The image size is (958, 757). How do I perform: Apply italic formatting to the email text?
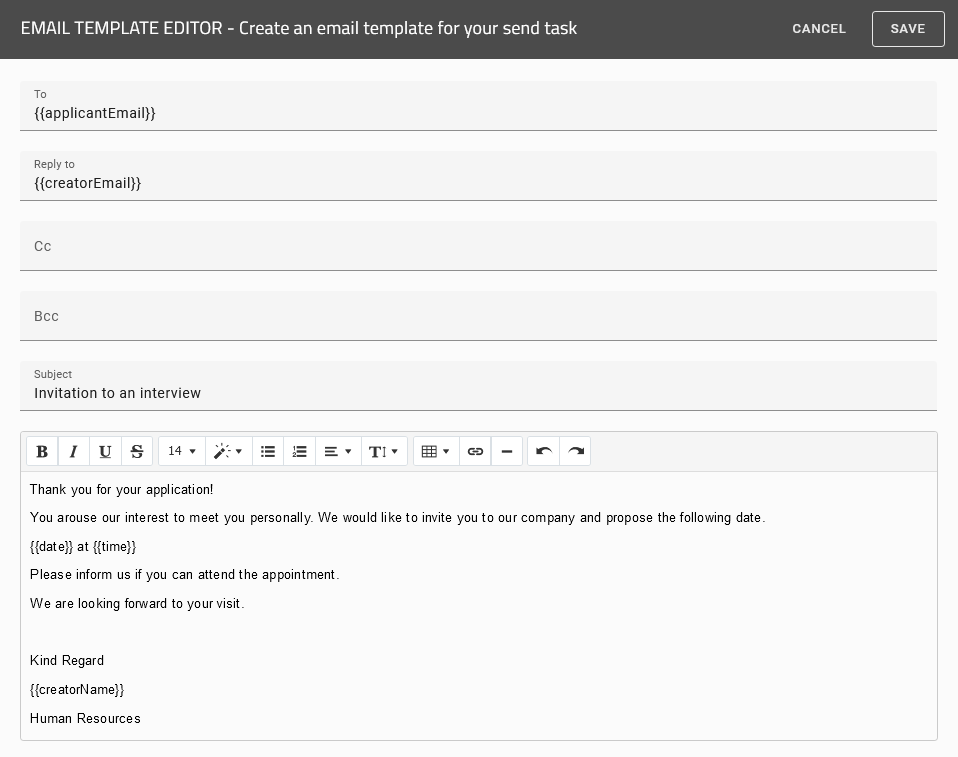[73, 451]
